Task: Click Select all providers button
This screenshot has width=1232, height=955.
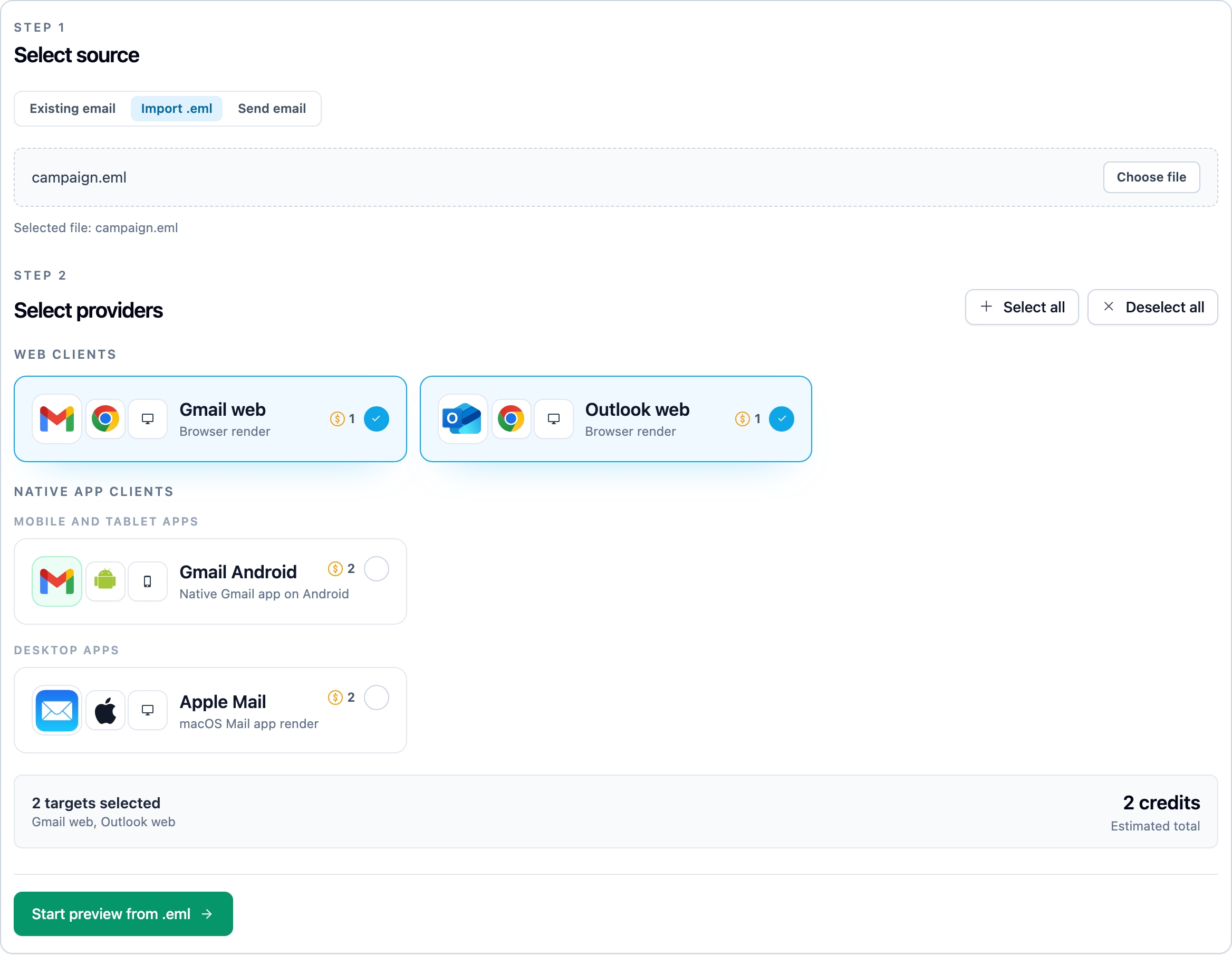Action: pos(1022,307)
